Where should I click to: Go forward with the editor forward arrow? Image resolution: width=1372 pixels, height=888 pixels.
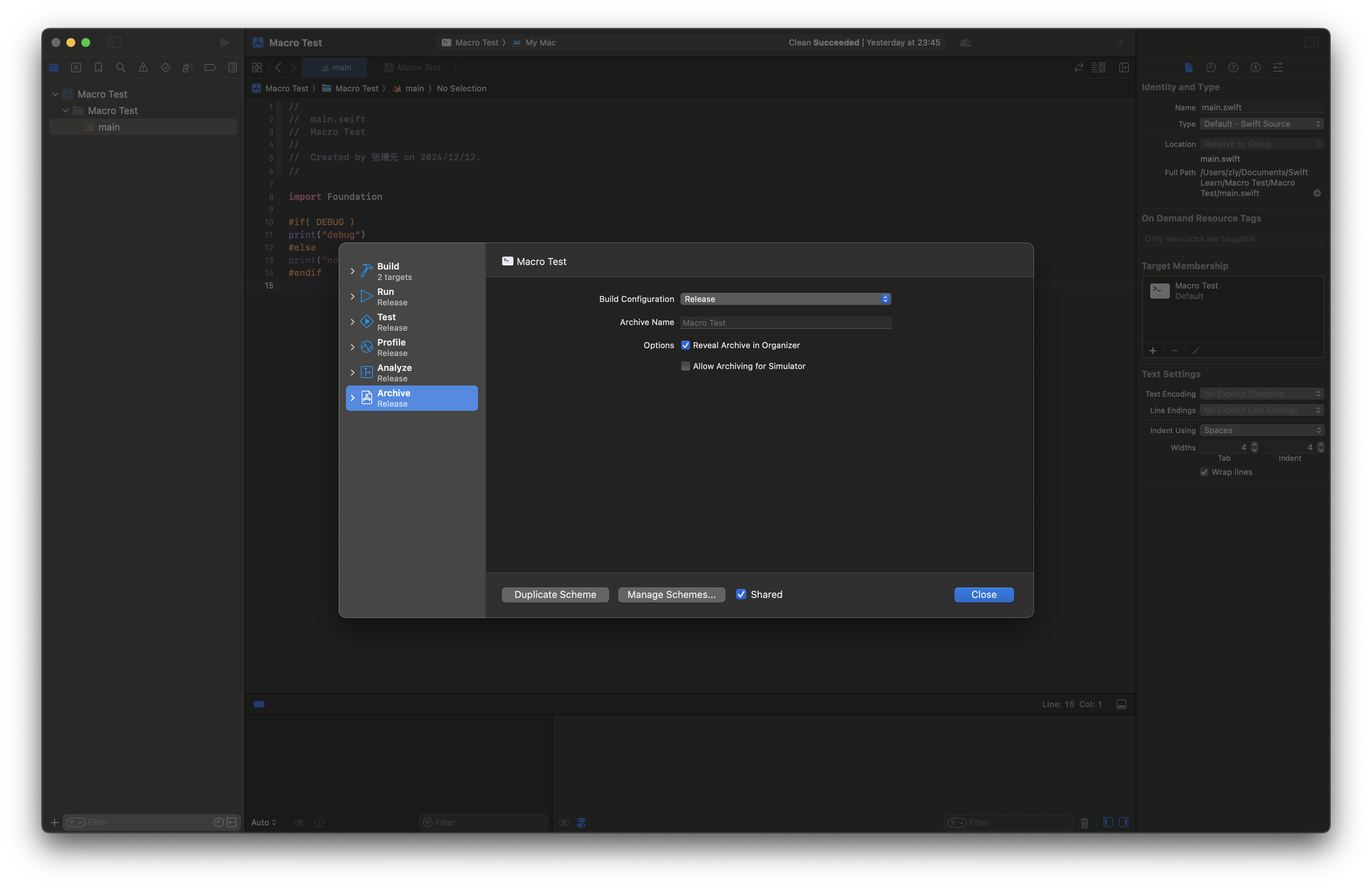(x=293, y=67)
